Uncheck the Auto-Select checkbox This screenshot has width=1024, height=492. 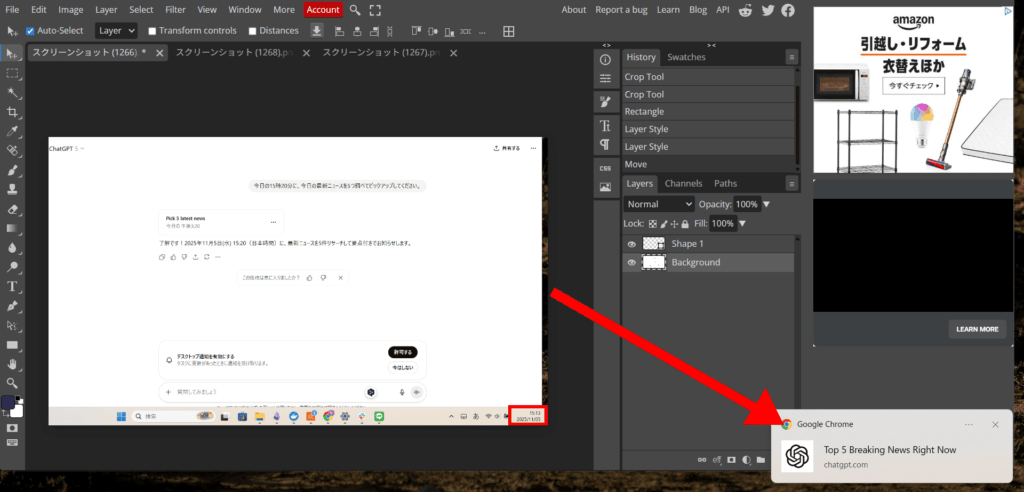coord(30,31)
